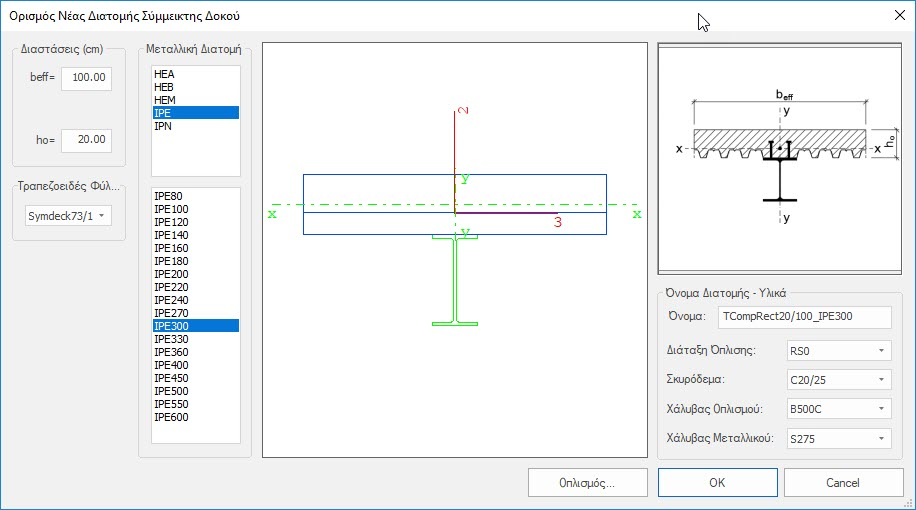Pick IPE600 in the profile list
916x510 pixels.
[x=171, y=417]
